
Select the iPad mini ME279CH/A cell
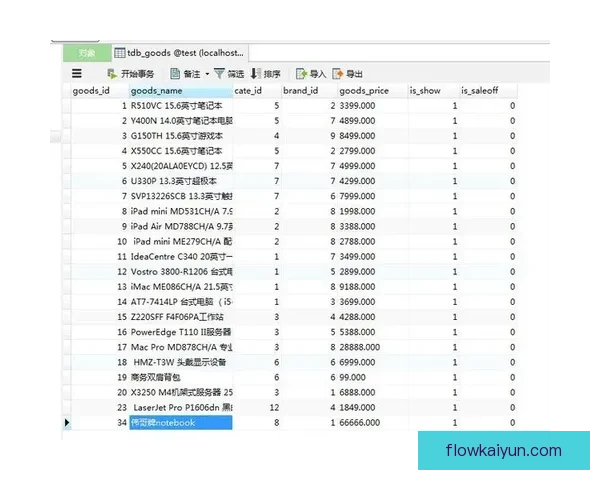181,242
